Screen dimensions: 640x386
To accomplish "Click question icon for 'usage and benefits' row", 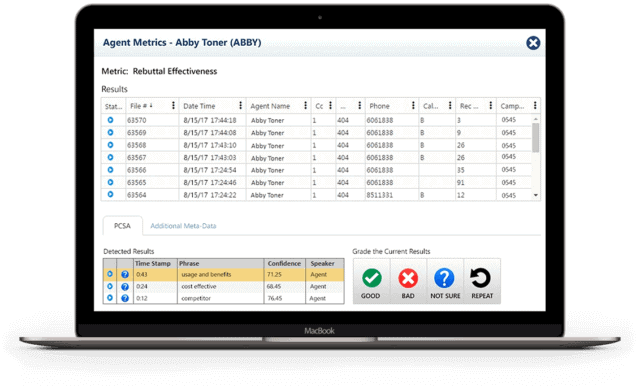I will [125, 275].
